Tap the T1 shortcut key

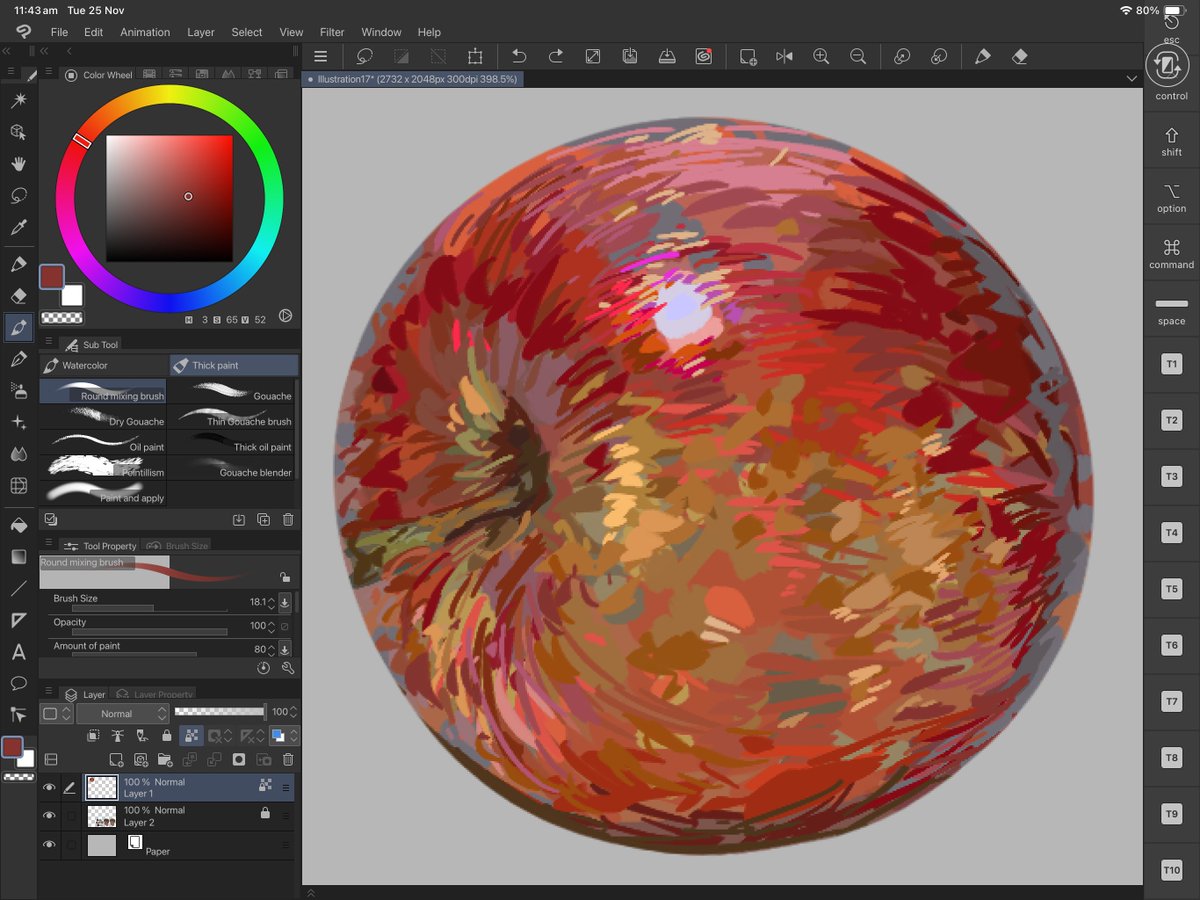1171,363
